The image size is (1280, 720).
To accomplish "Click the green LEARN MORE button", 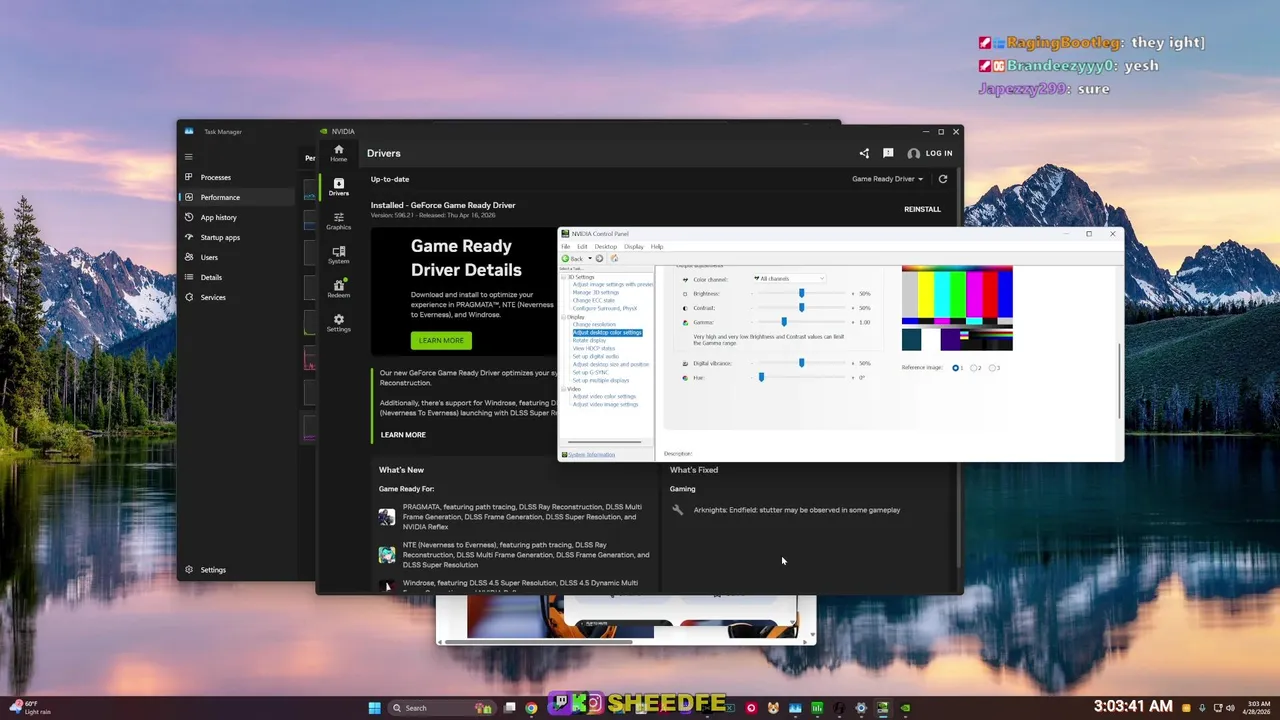I will [441, 340].
